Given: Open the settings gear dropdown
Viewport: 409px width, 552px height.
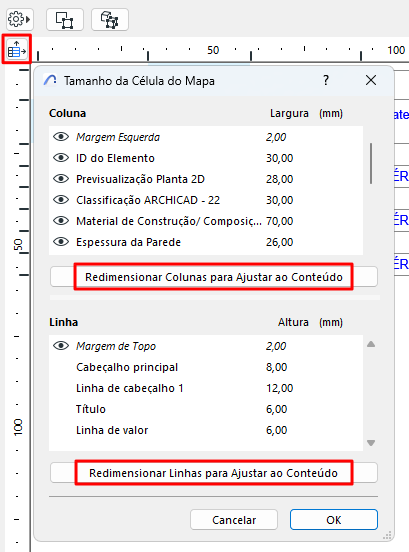Looking at the screenshot, I should (19, 19).
